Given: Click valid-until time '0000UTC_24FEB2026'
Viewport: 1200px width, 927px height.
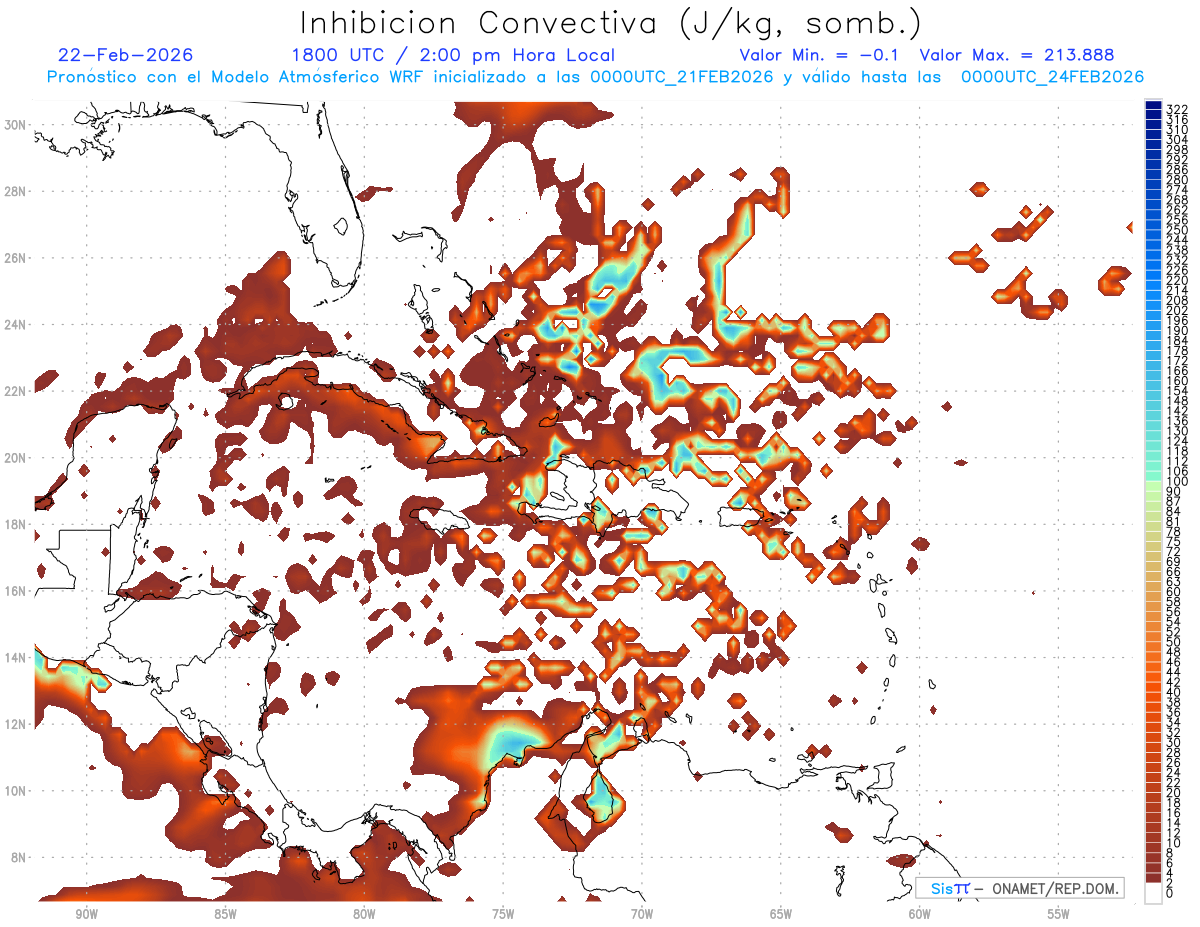Looking at the screenshot, I should (1052, 77).
